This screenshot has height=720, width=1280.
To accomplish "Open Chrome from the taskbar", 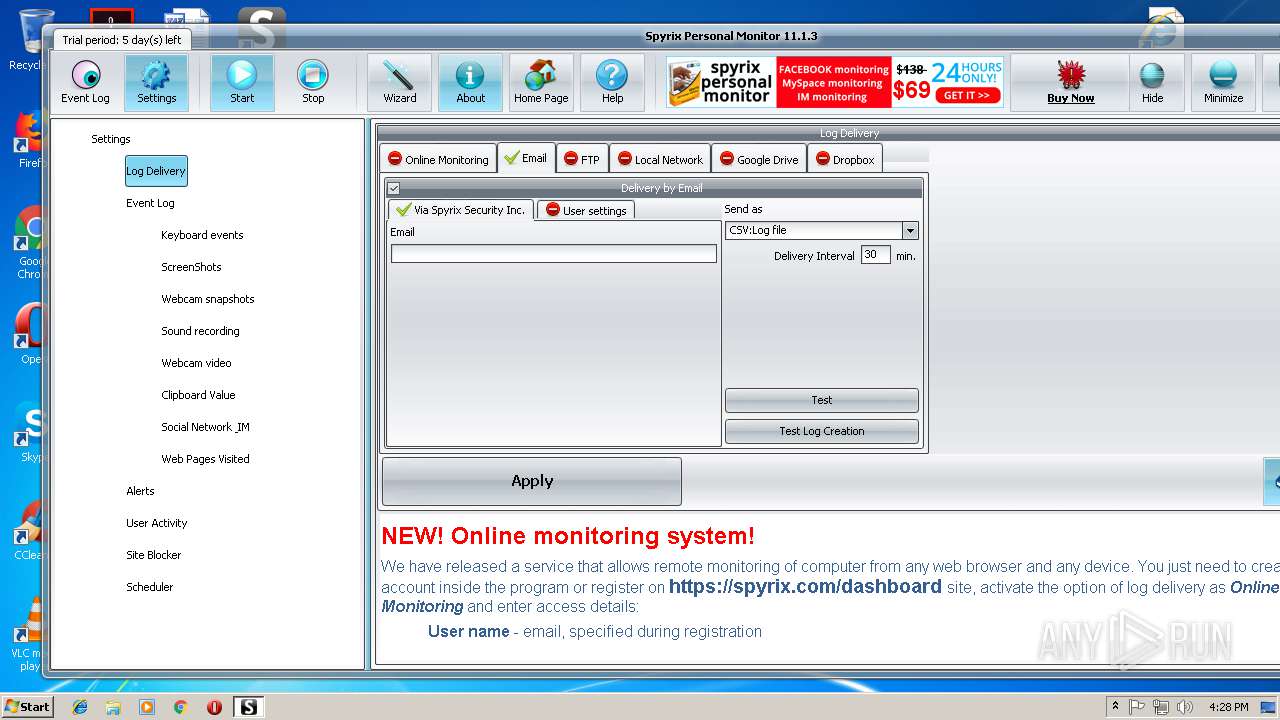I will click(x=180, y=707).
